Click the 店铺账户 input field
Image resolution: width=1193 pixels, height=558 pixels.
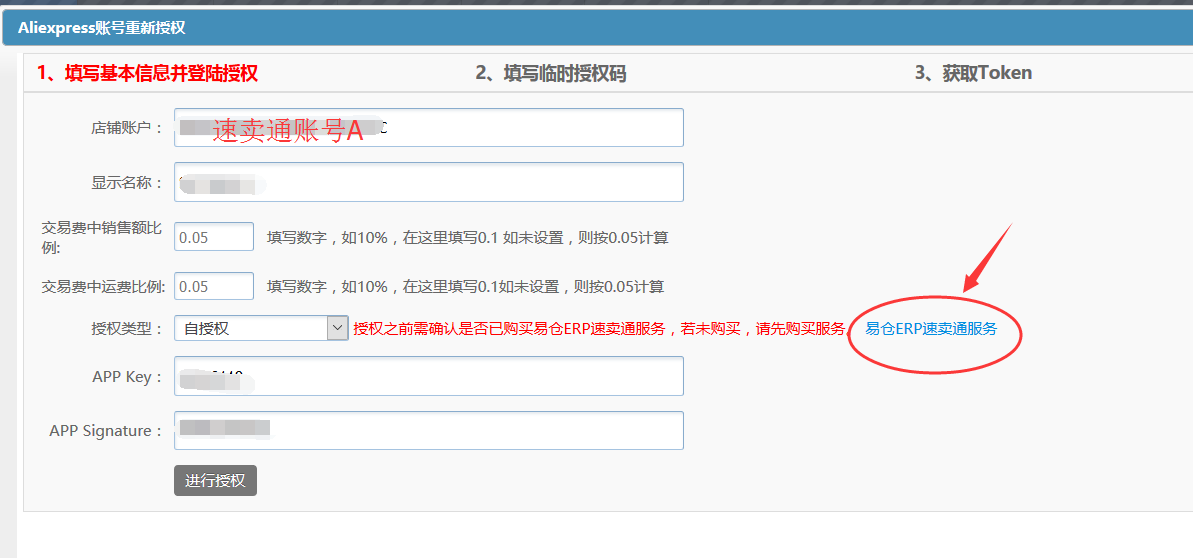428,127
